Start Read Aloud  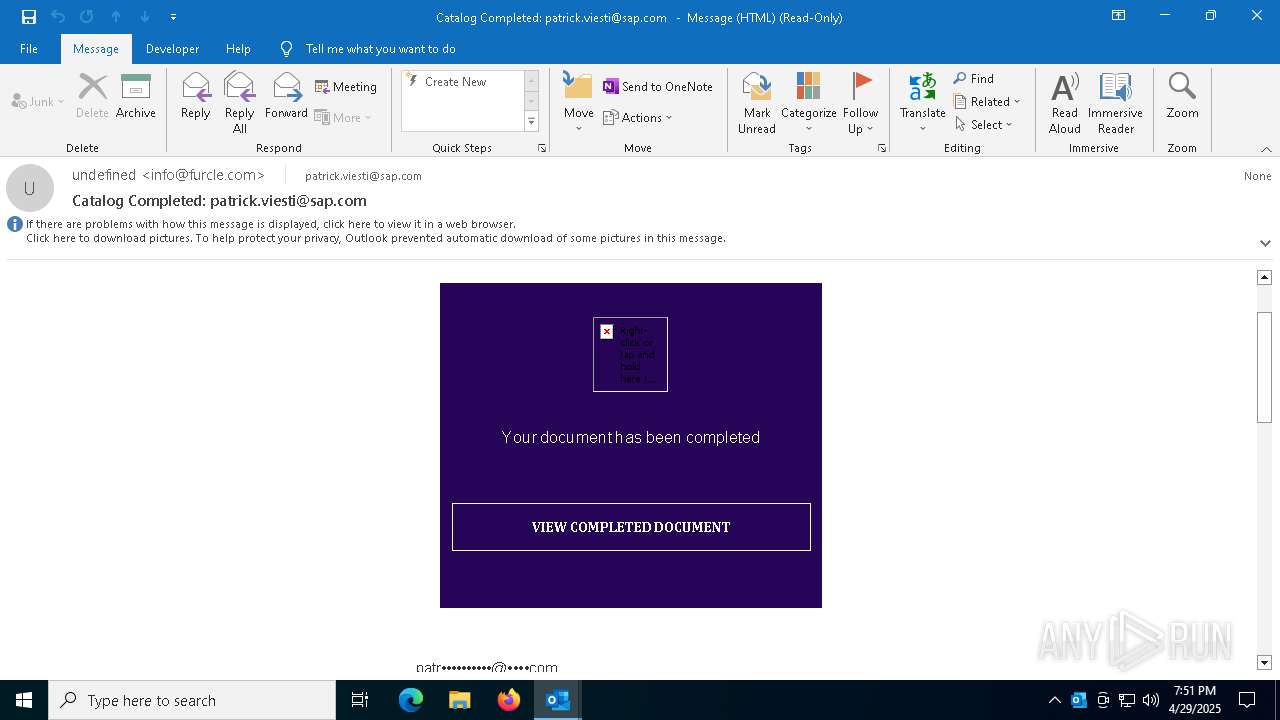[x=1065, y=103]
